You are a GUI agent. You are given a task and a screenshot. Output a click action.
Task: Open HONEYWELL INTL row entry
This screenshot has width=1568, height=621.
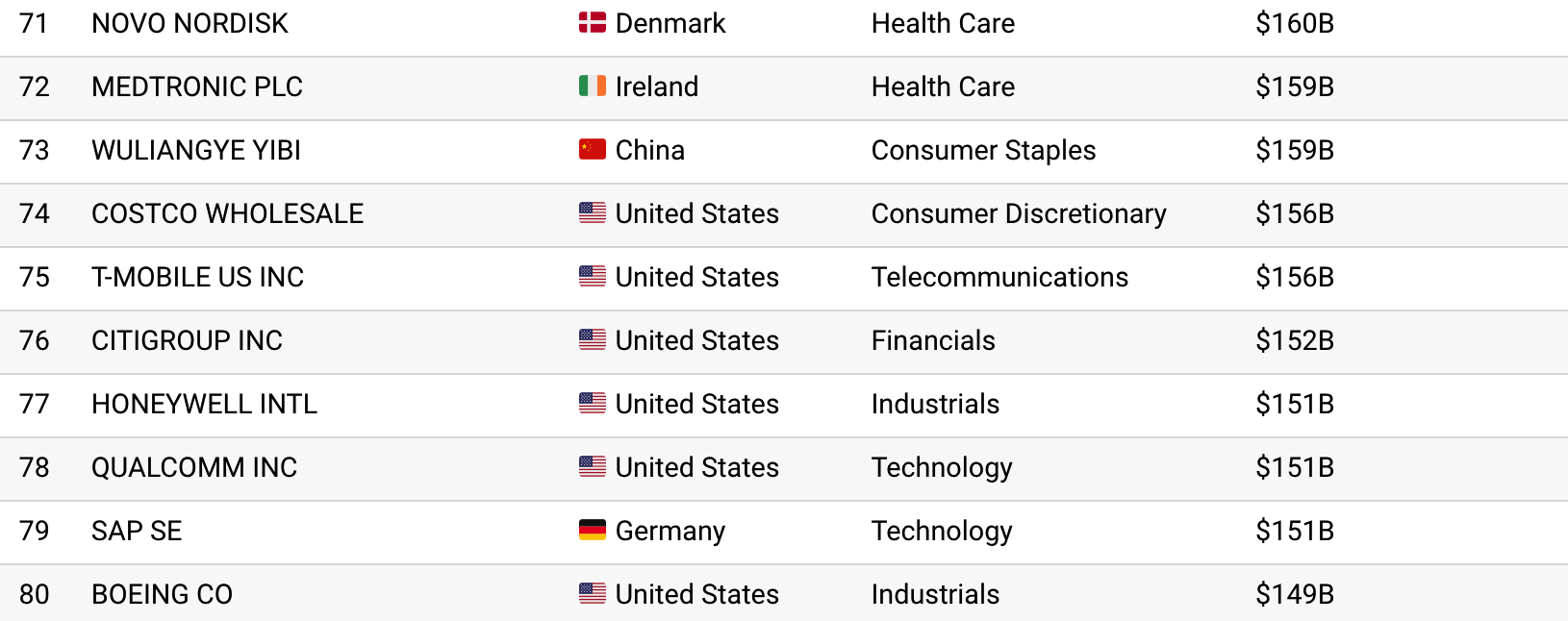(x=204, y=404)
